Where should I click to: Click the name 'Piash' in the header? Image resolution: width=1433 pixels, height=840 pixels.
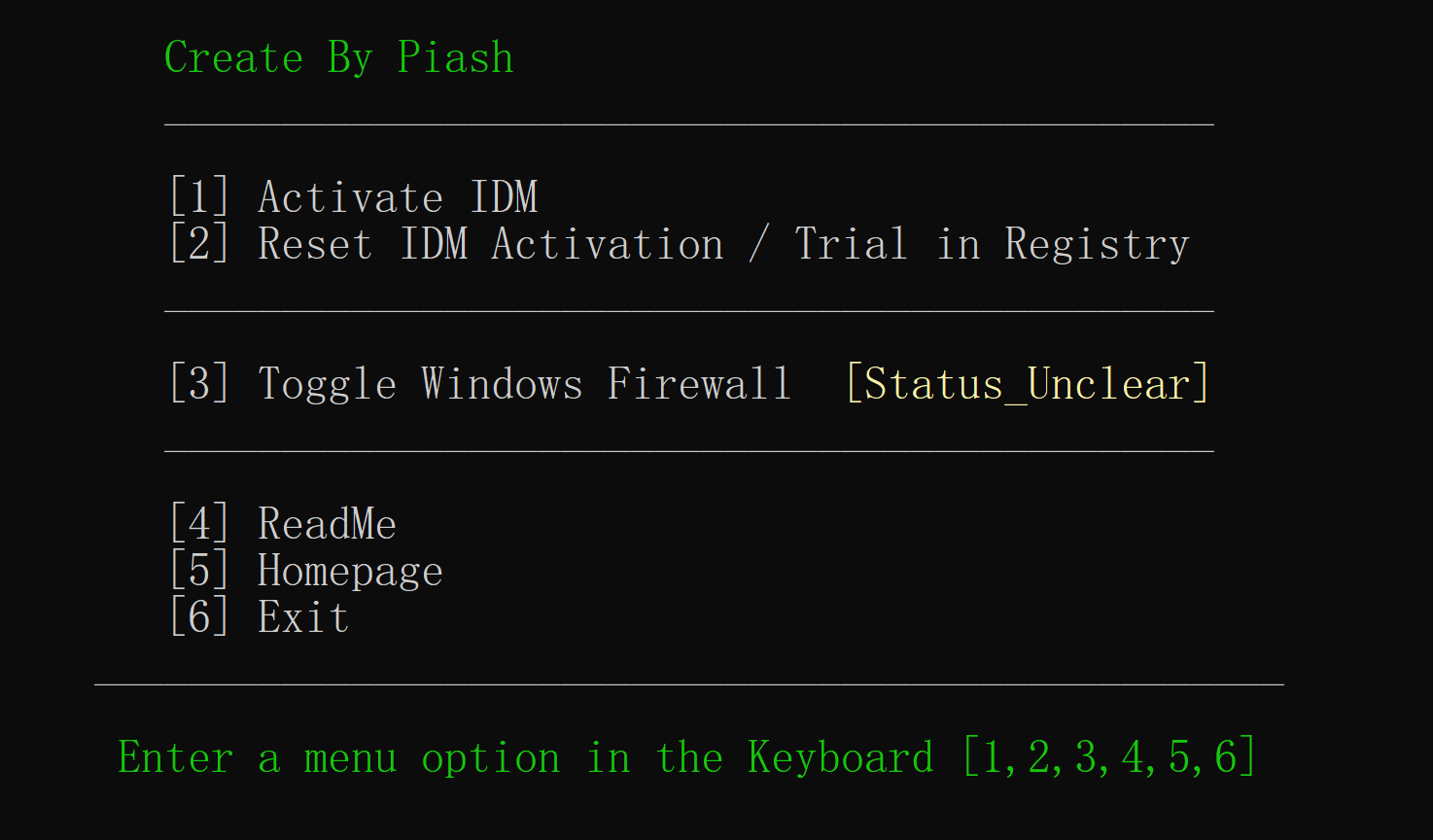tap(455, 58)
